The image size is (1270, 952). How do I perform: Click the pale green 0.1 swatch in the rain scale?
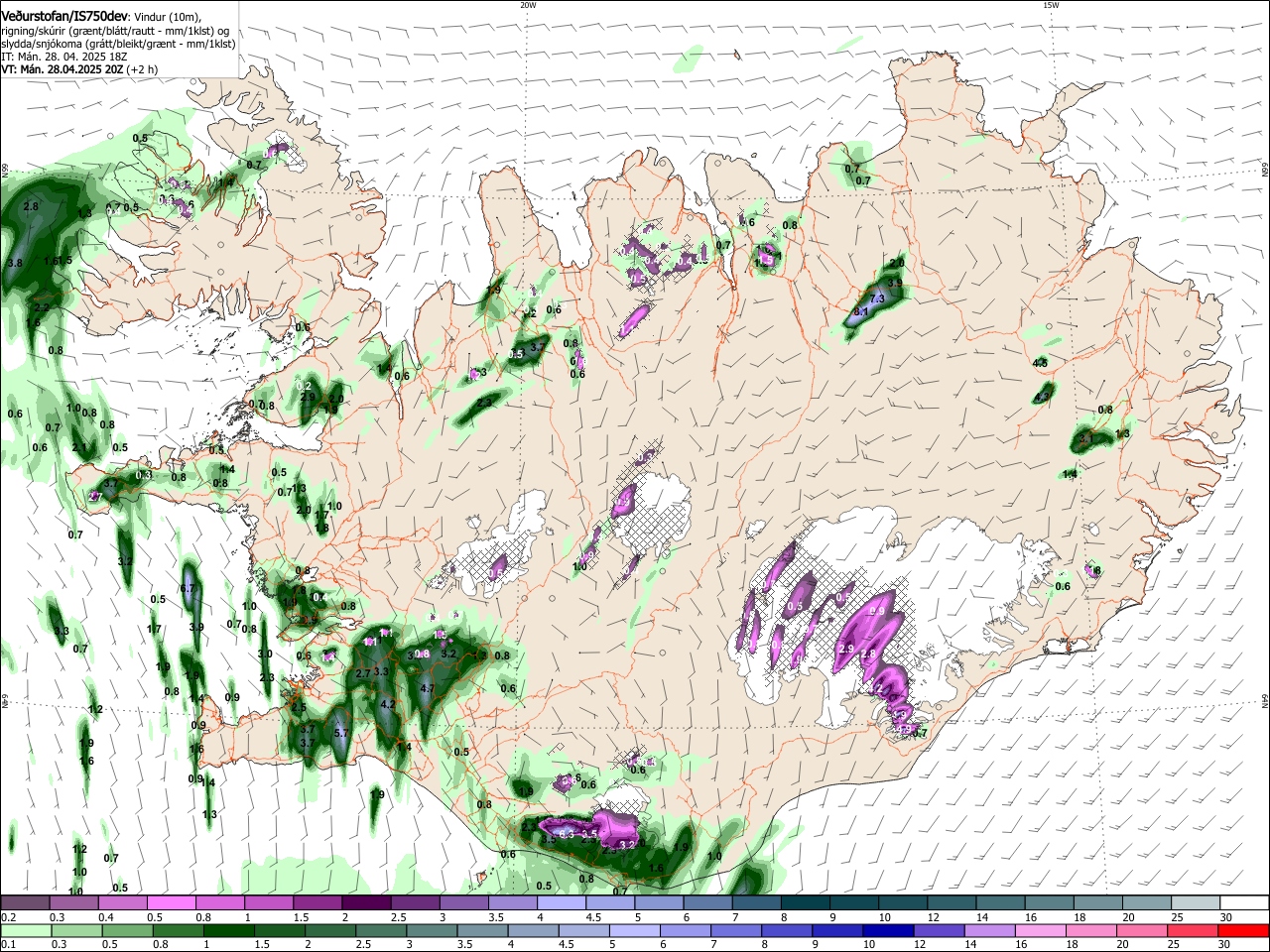tap(25, 930)
